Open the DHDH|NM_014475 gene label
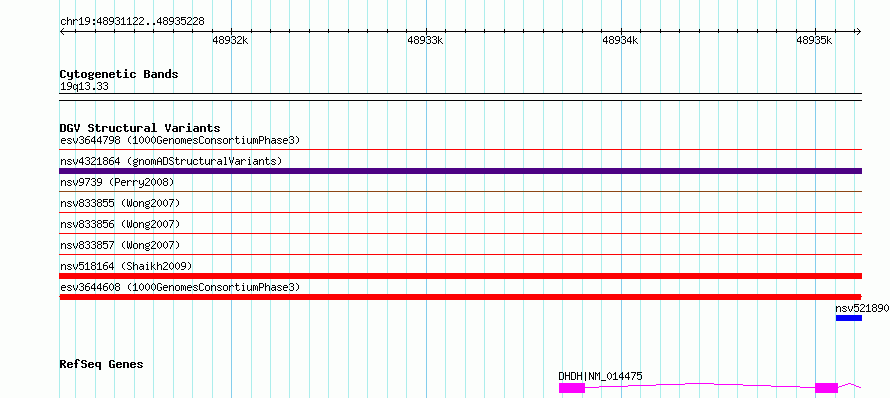Viewport: 890px width, 398px height. (x=601, y=376)
